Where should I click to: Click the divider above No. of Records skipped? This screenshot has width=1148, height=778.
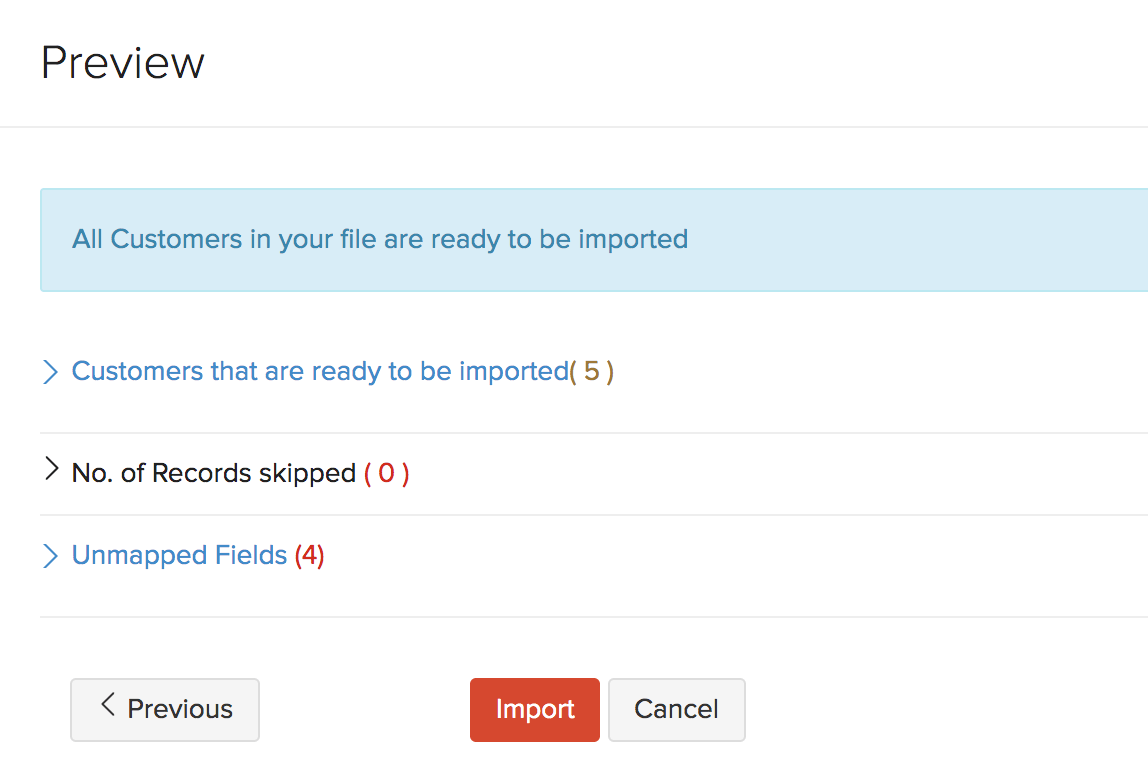point(594,433)
